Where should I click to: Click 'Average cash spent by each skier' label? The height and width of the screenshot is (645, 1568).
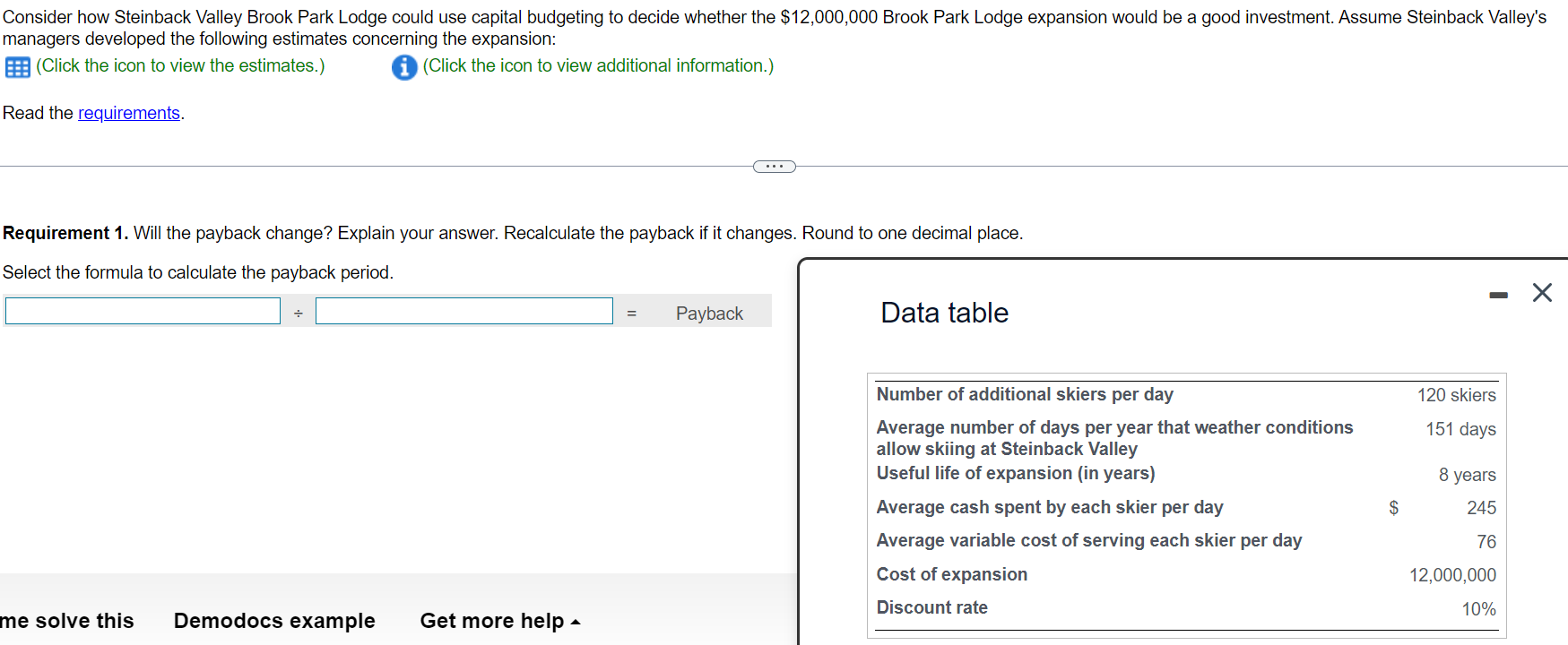coord(1050,507)
